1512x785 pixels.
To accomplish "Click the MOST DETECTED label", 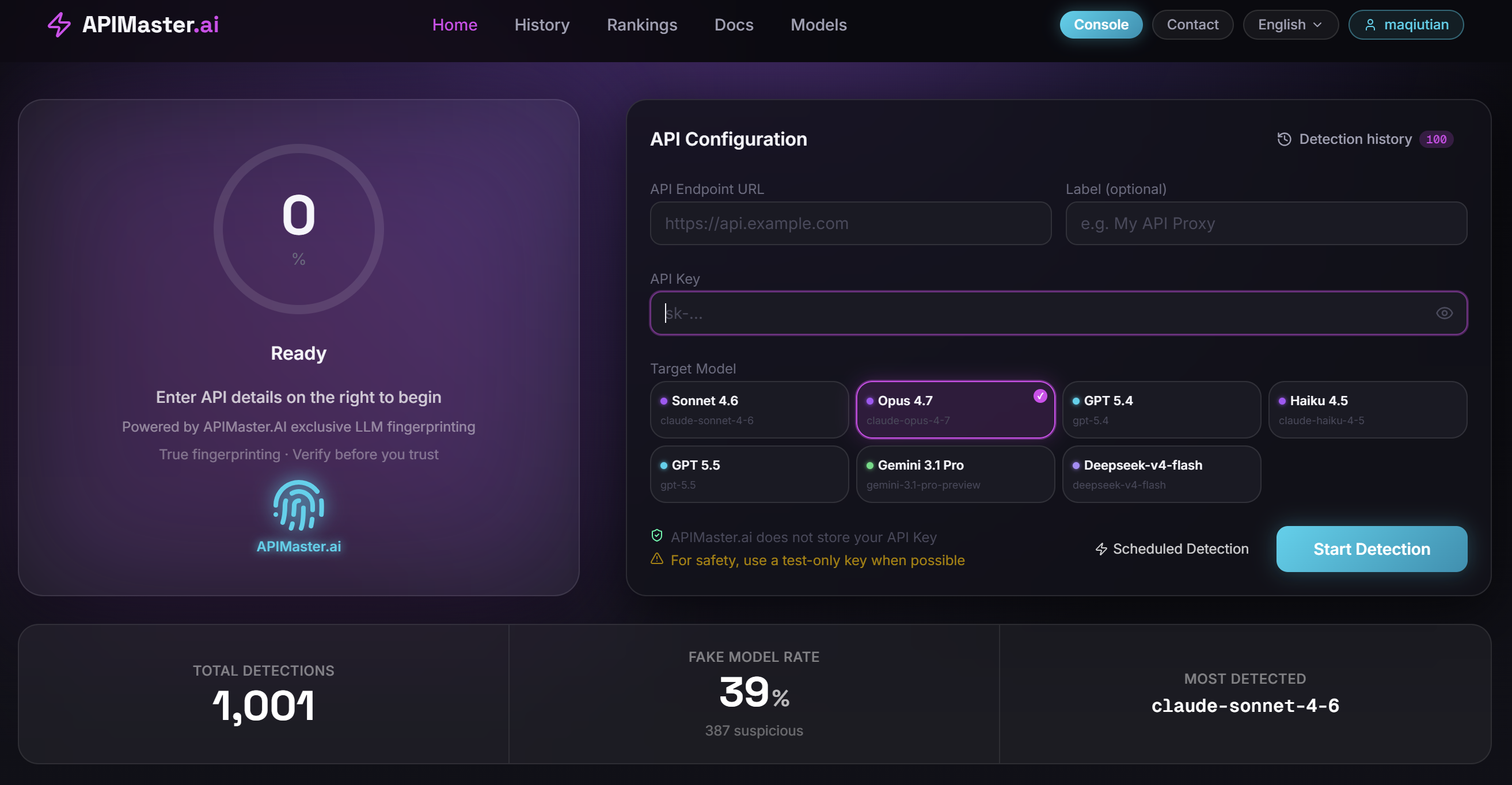I will point(1245,679).
